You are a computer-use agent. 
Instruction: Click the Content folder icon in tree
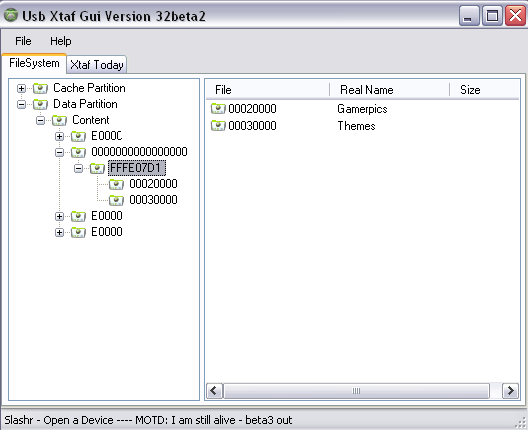click(59, 120)
